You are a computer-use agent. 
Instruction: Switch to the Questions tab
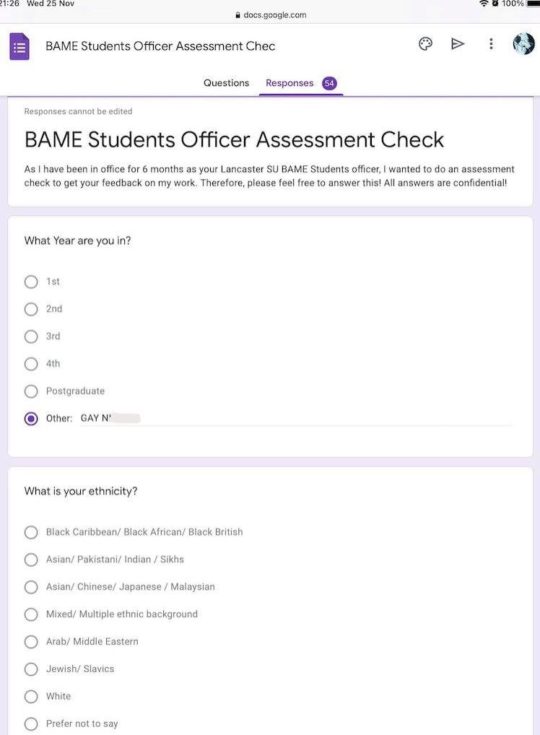[226, 83]
